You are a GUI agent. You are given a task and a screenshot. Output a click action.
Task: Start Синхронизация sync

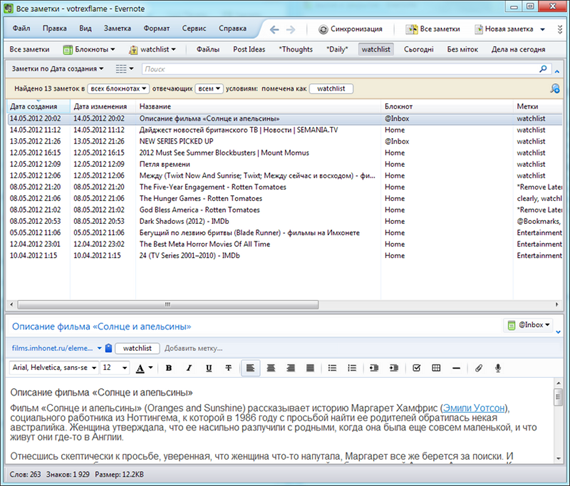point(350,29)
